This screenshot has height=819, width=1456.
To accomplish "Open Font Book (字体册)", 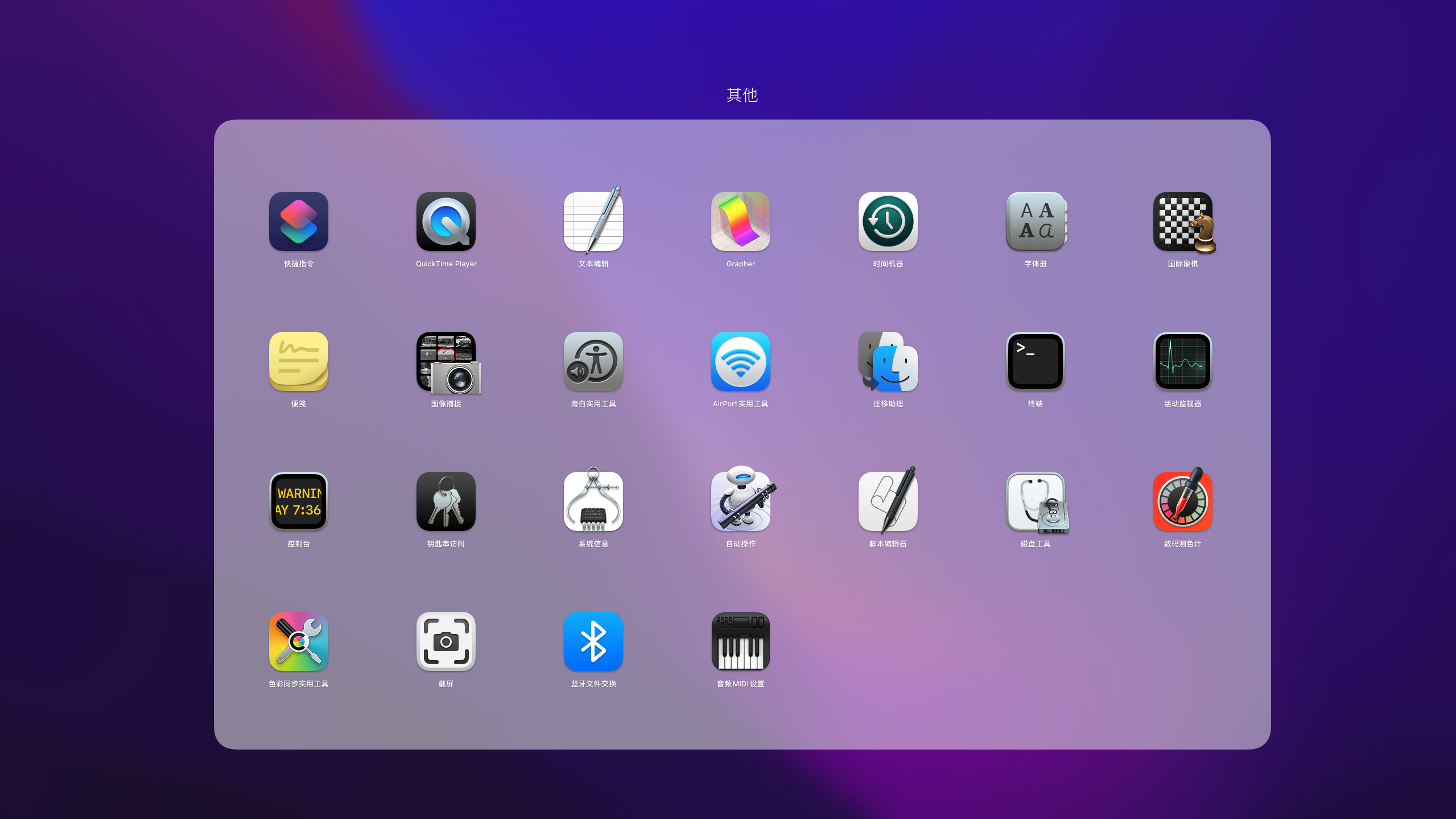I will pos(1036,221).
